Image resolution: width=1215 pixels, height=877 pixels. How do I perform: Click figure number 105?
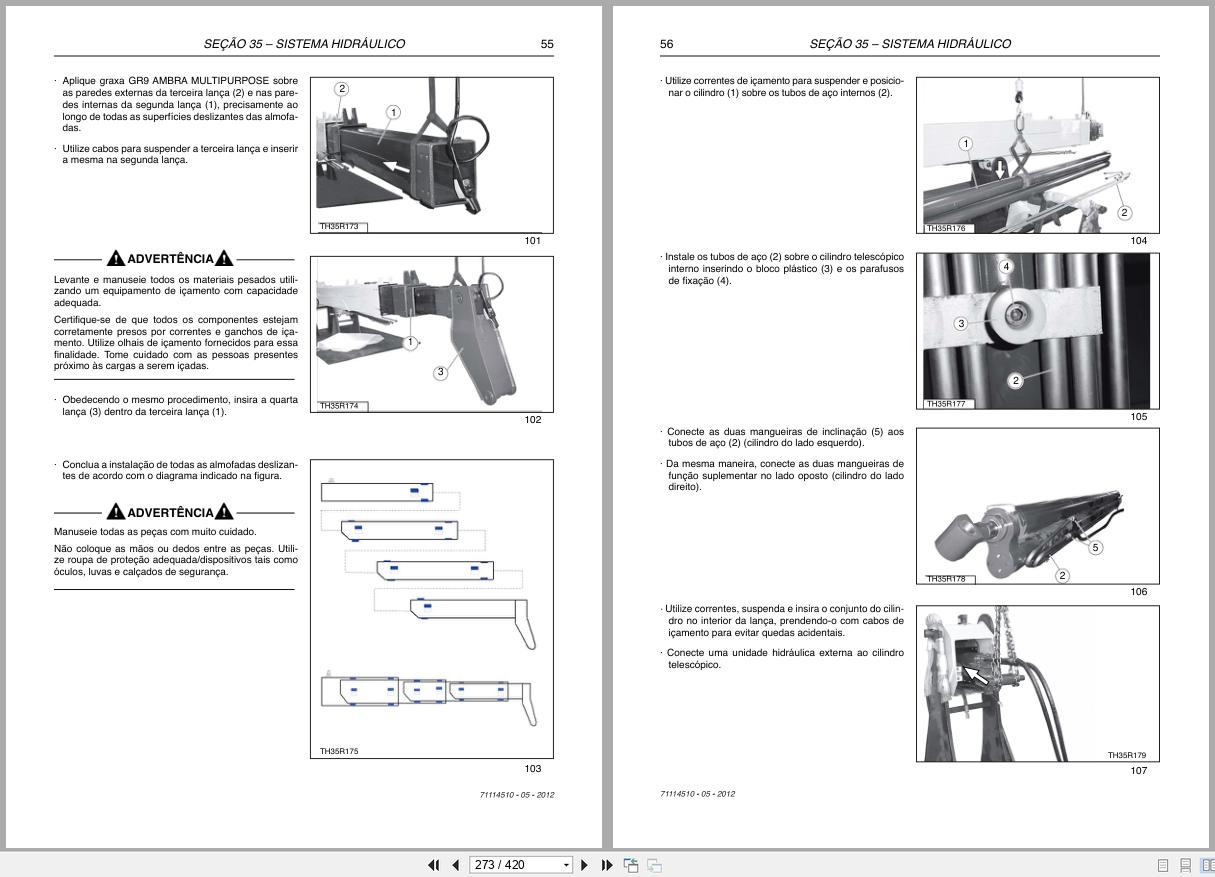[x=1139, y=417]
